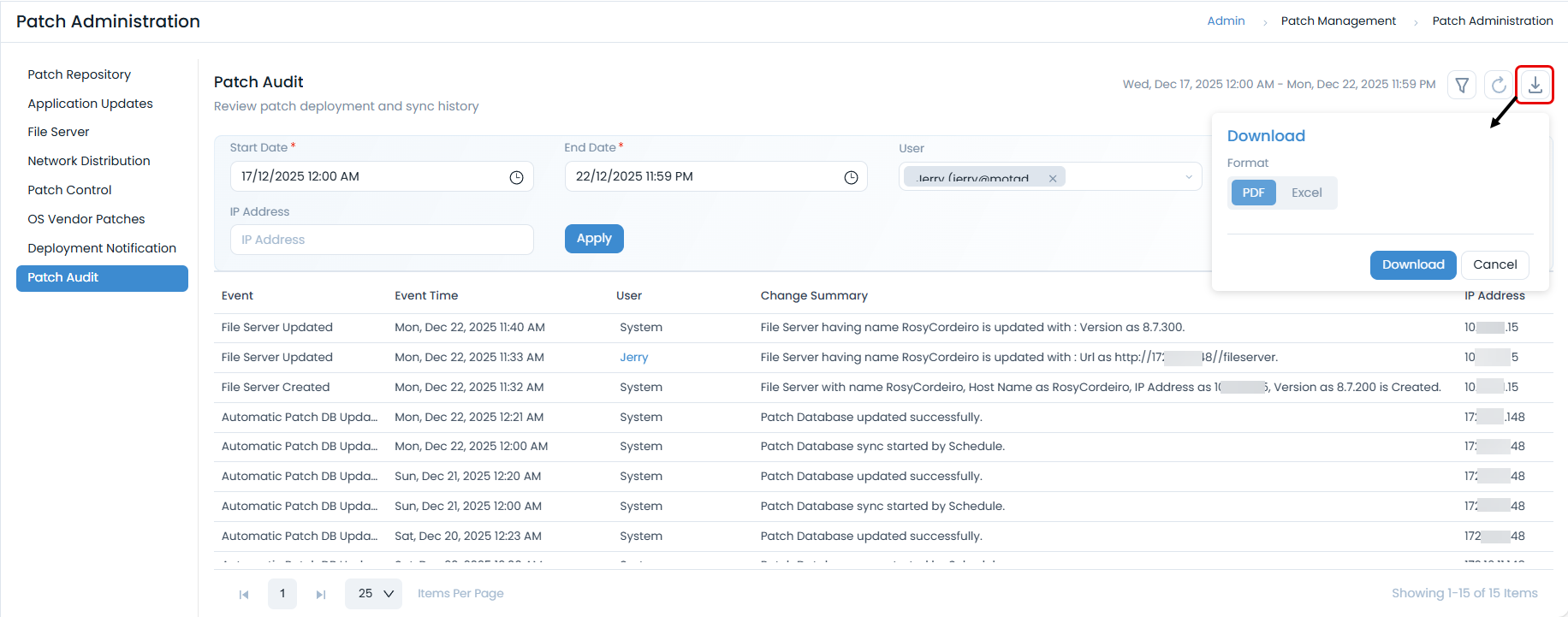The width and height of the screenshot is (1568, 617).
Task: Click the refresh icon in Patch Audit
Action: point(1499,85)
